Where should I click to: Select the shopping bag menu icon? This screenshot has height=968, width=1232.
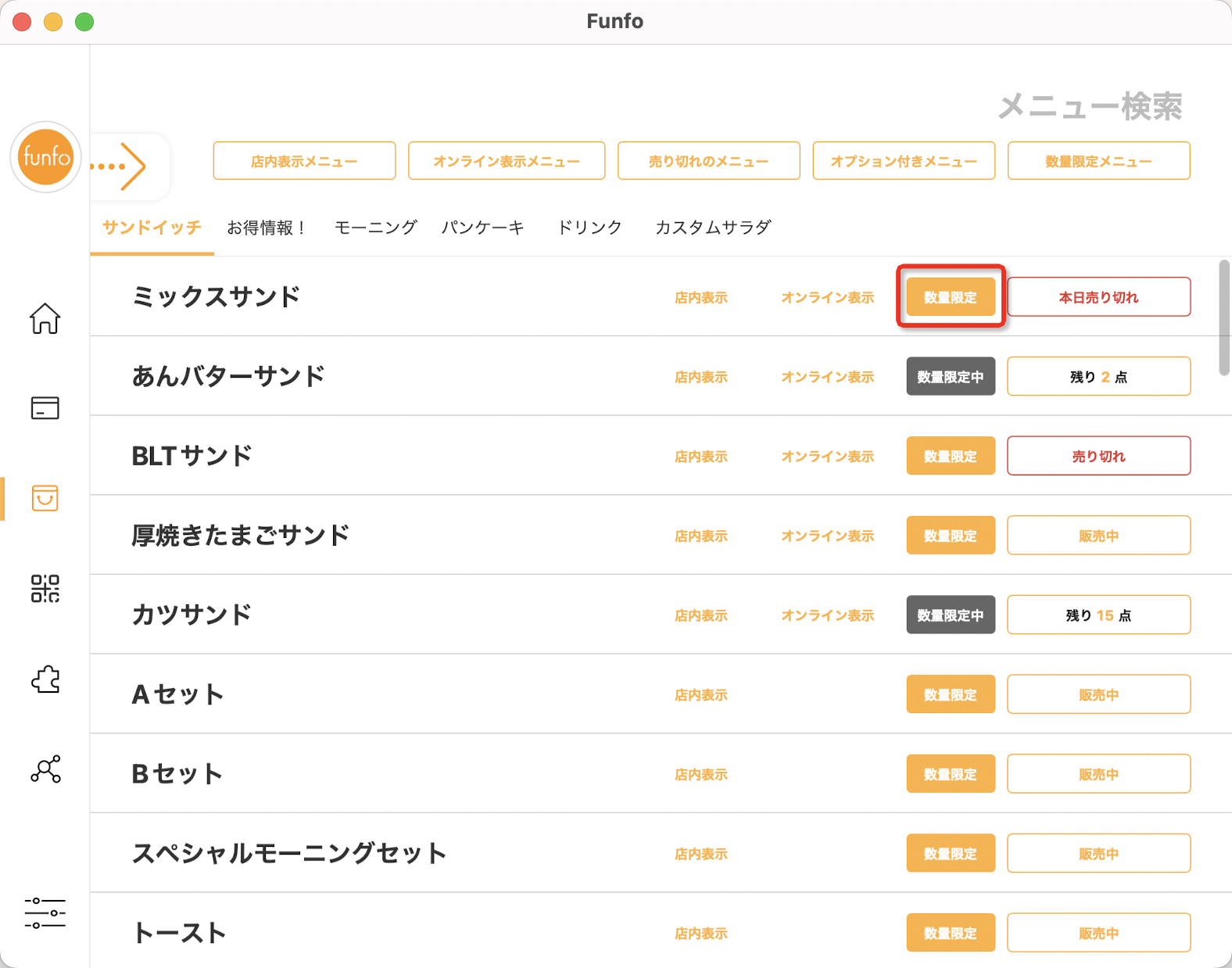(x=45, y=498)
